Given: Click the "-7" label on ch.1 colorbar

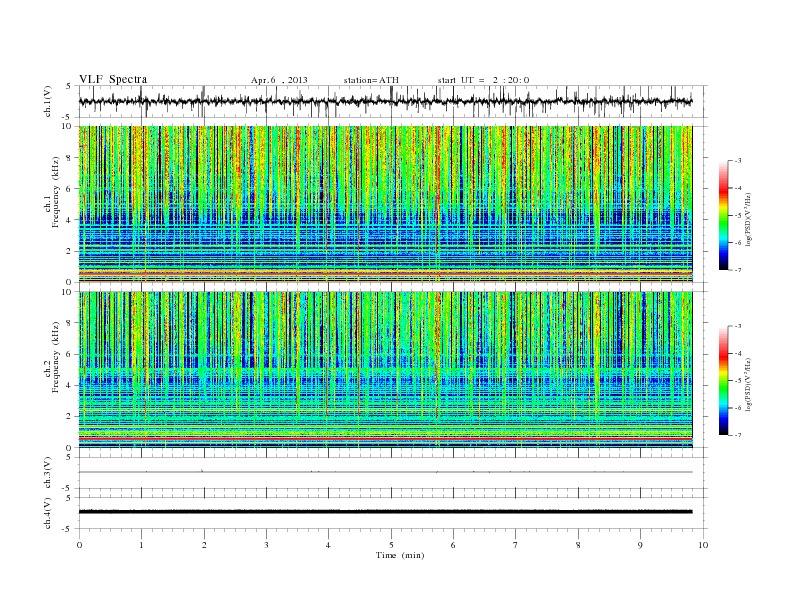Looking at the screenshot, I should point(738,270).
